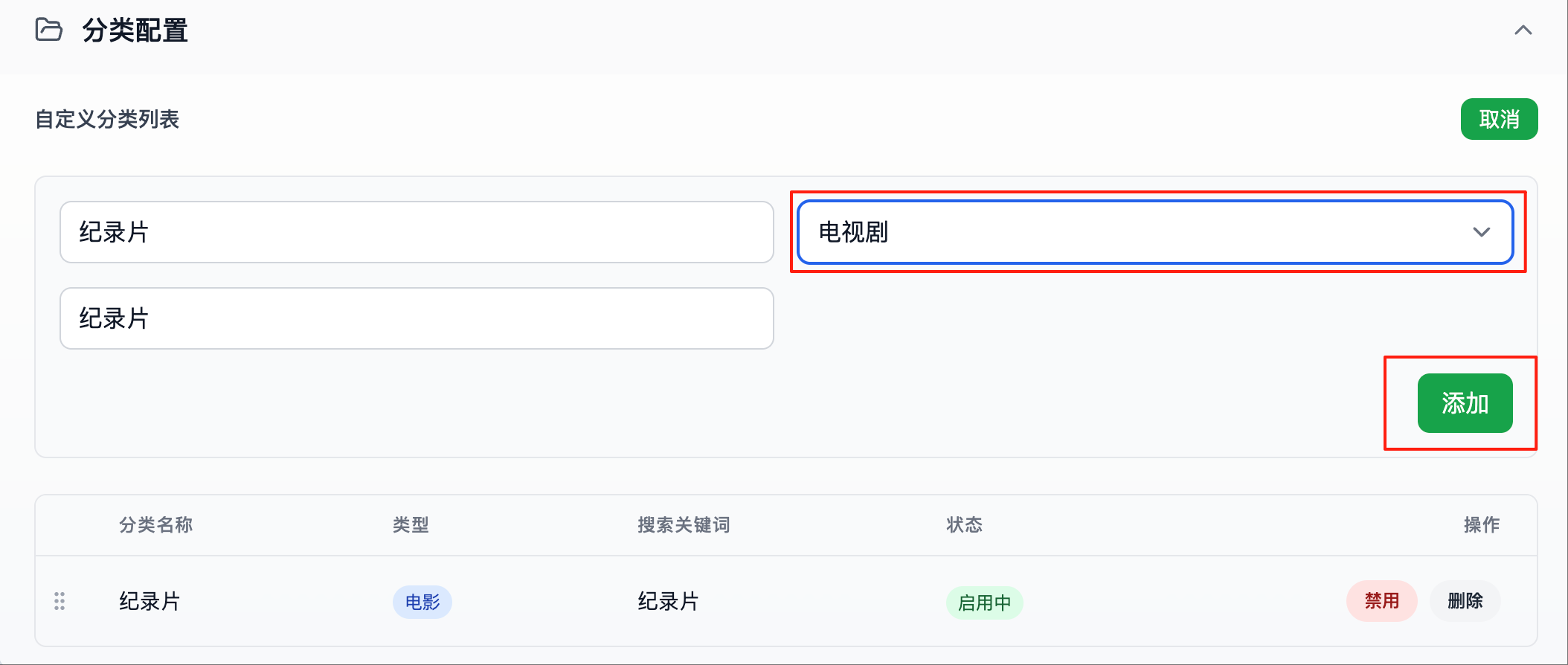Disable the 纪录片 category via 禁用

(1381, 601)
